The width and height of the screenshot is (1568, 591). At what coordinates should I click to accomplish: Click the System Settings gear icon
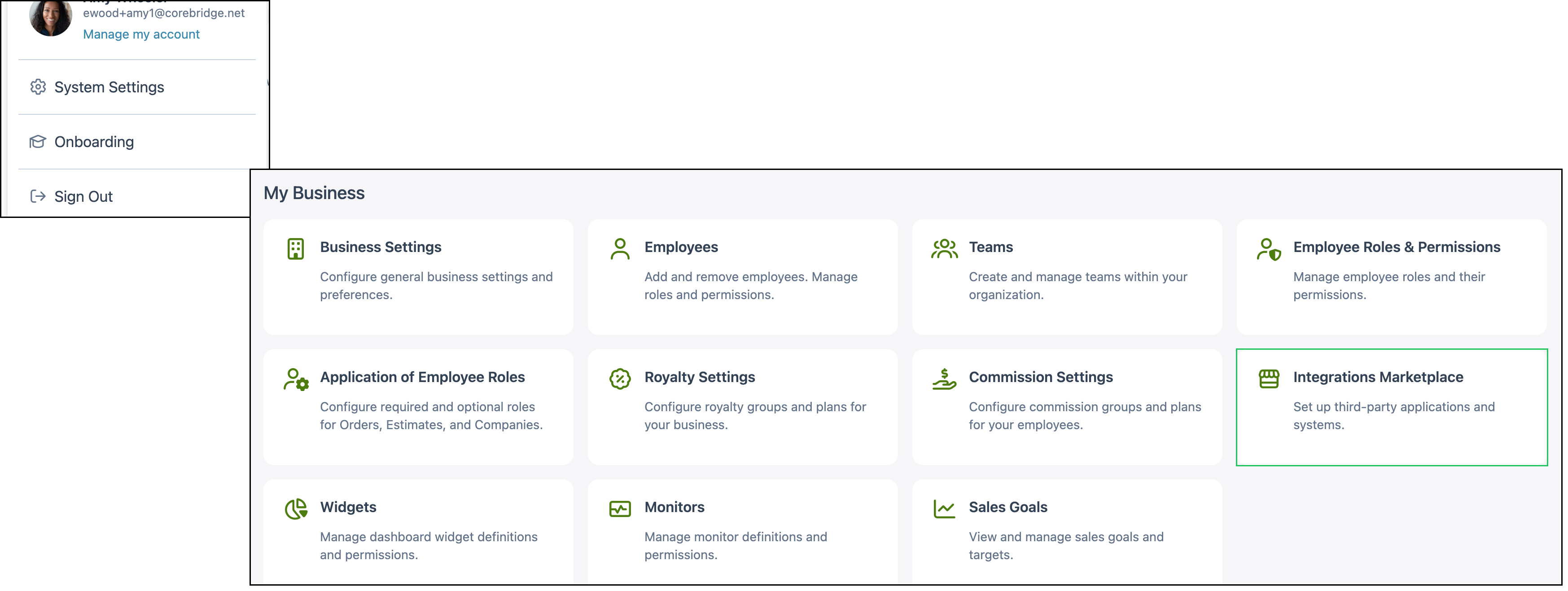(38, 87)
